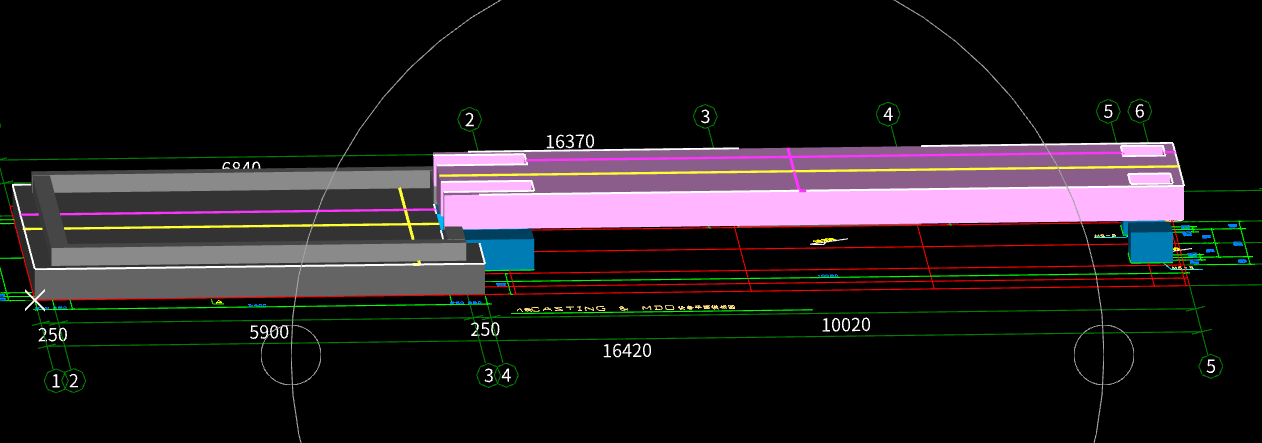1262x443 pixels.
Task: Pick the lone axis bubble 5 under the slab end
Action: 1211,366
